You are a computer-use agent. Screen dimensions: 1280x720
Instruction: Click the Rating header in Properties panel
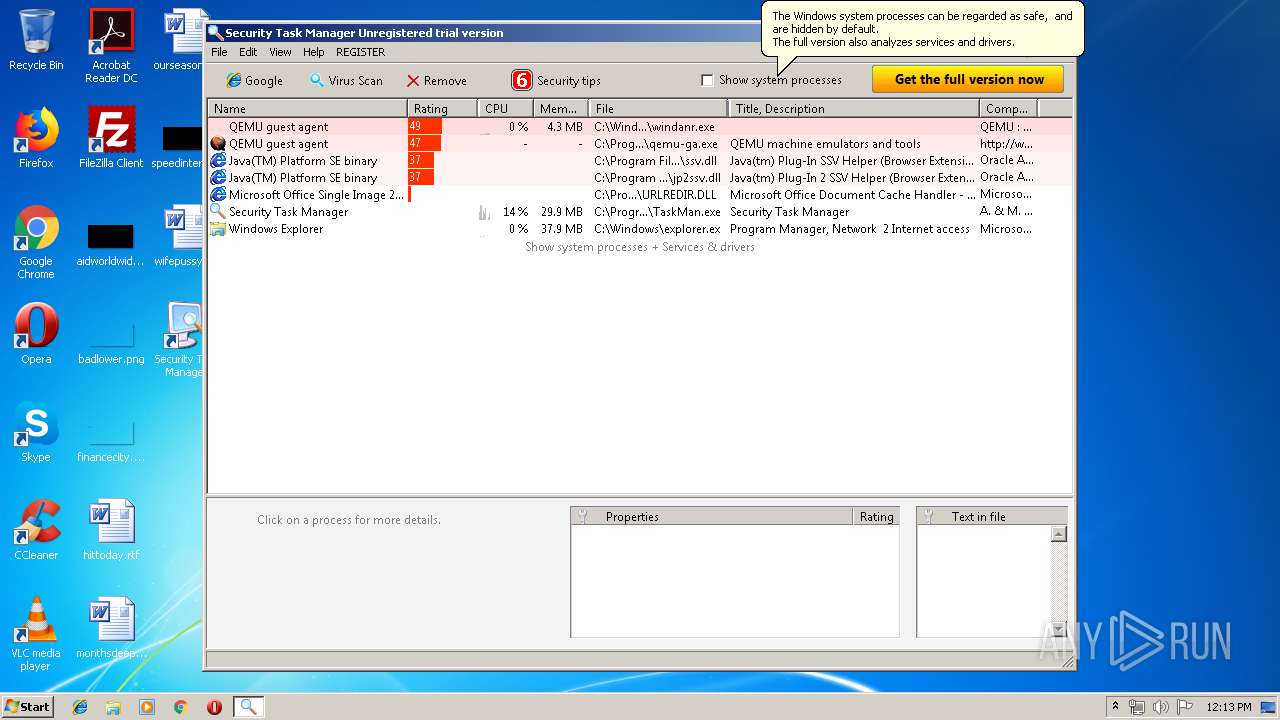[x=876, y=516]
